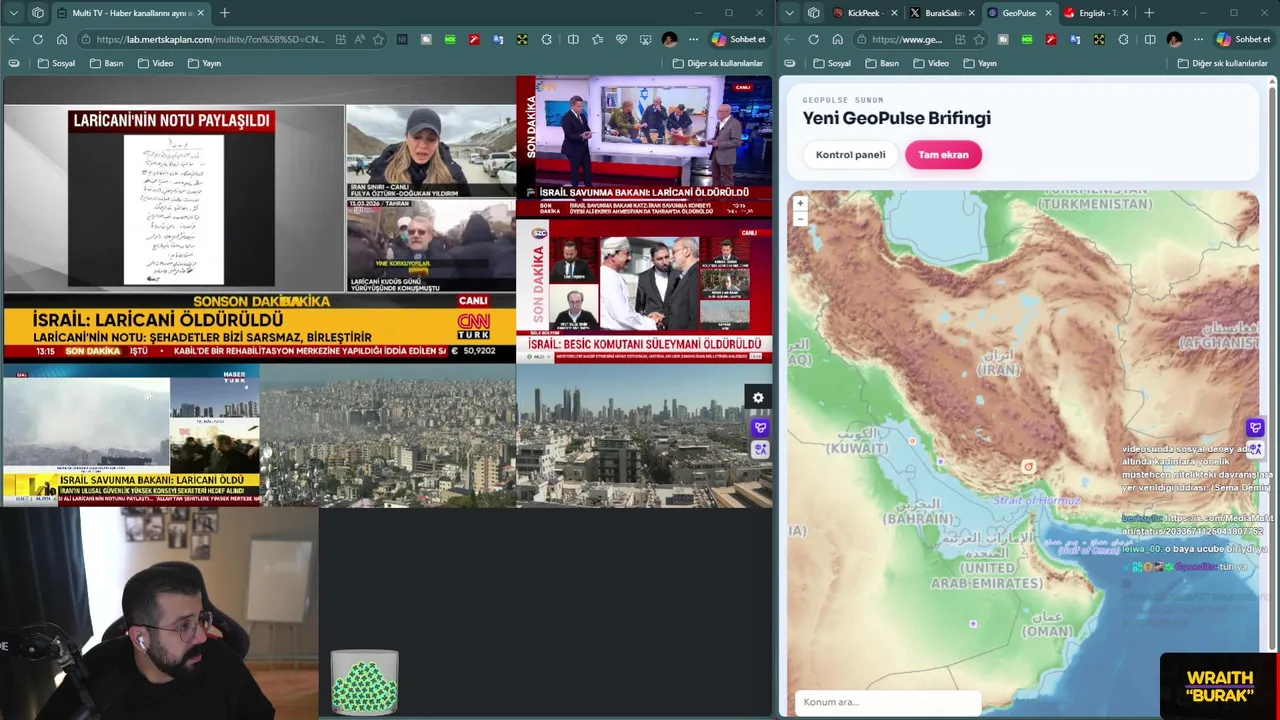Open profile avatar in Multi TV window
Screen dimensions: 1280x720
coord(669,39)
